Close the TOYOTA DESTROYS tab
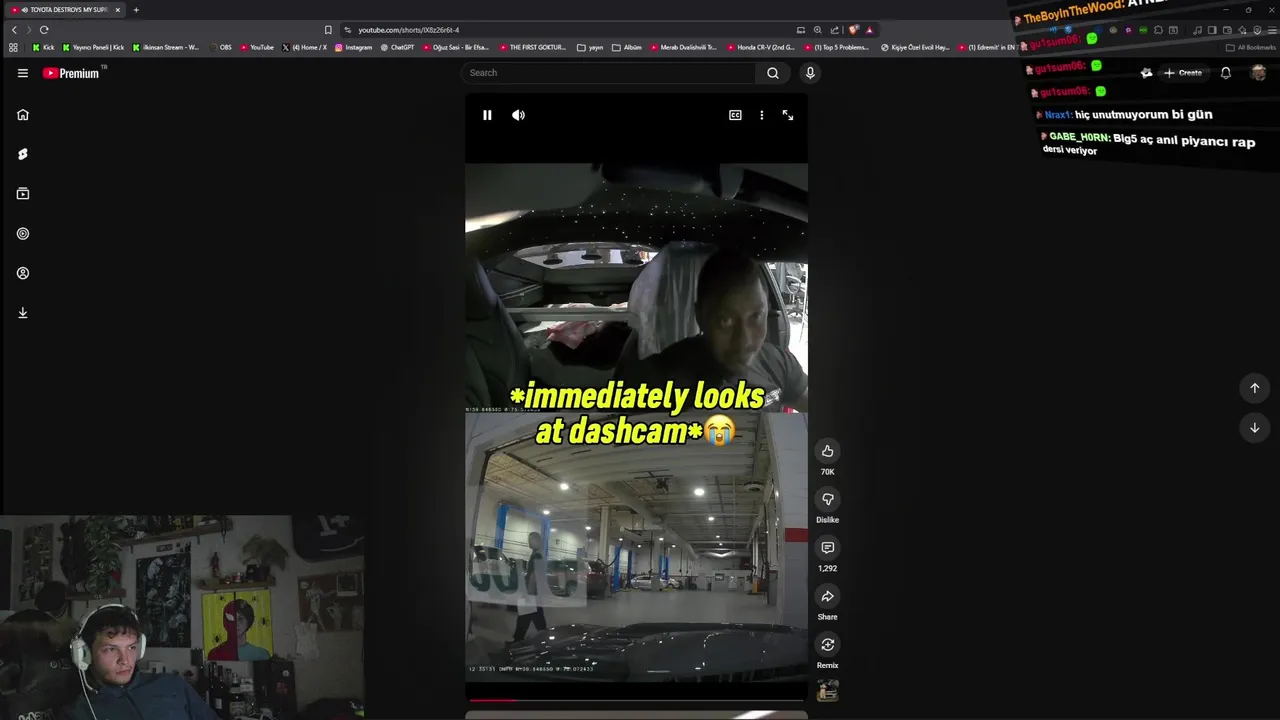Viewport: 1280px width, 720px height. point(117,10)
